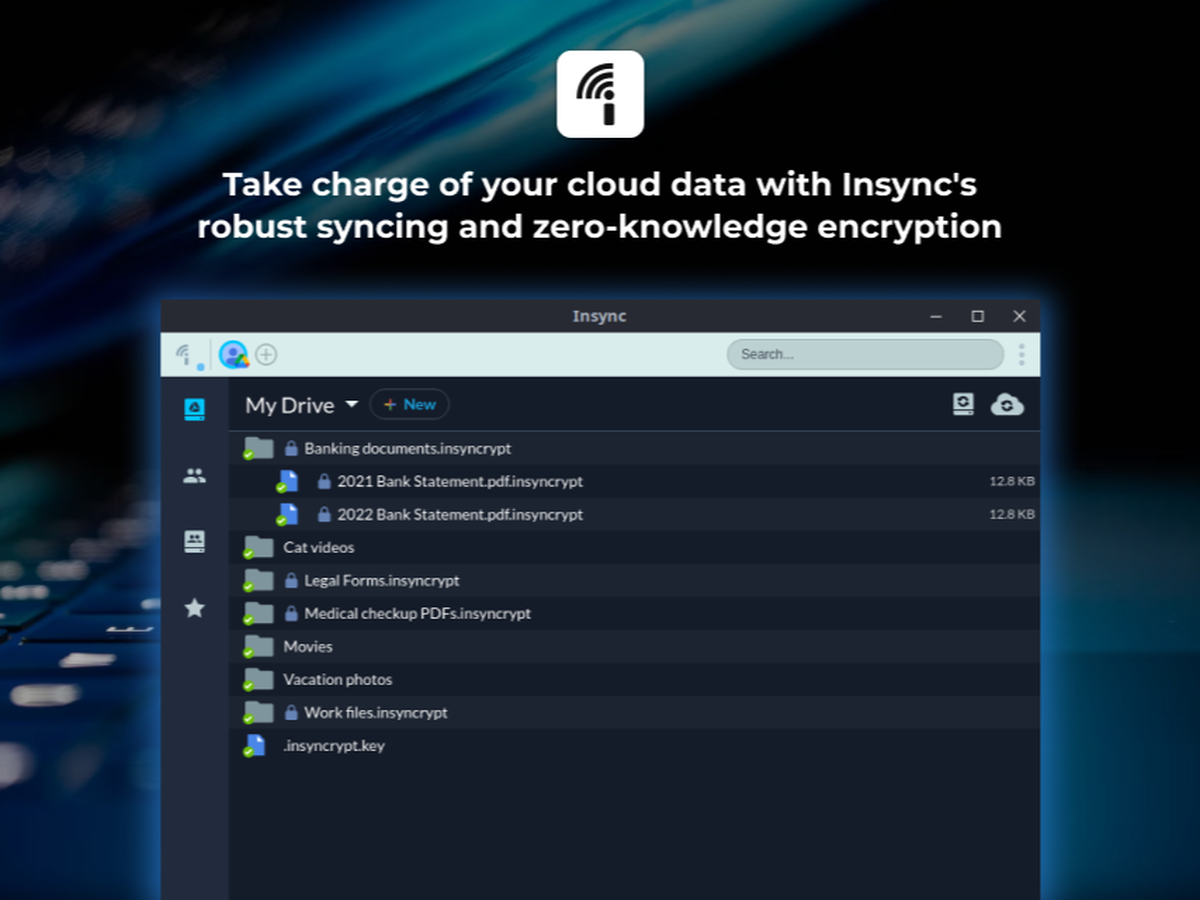Open Starred items sidebar icon
The height and width of the screenshot is (900, 1200).
[x=194, y=608]
